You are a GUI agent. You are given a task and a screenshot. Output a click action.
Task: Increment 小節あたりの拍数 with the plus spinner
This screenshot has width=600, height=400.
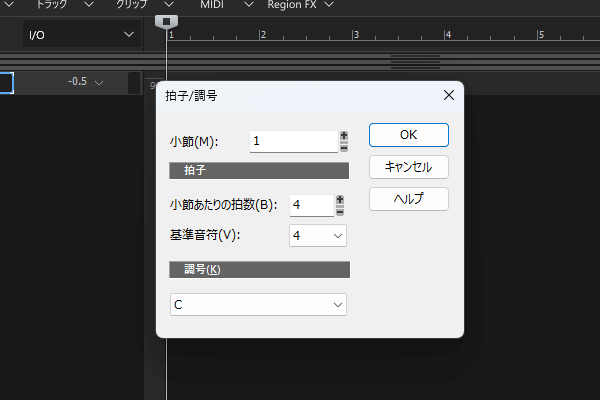(x=340, y=199)
